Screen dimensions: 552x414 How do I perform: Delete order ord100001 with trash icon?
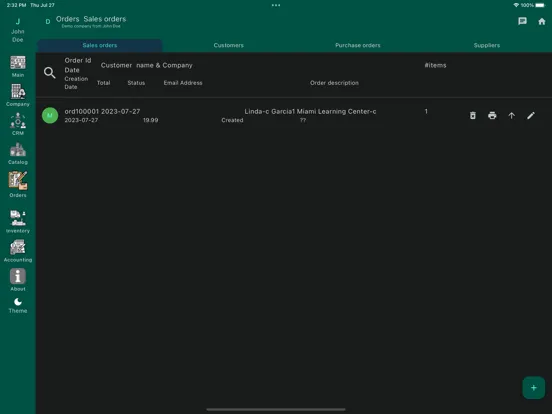(473, 115)
